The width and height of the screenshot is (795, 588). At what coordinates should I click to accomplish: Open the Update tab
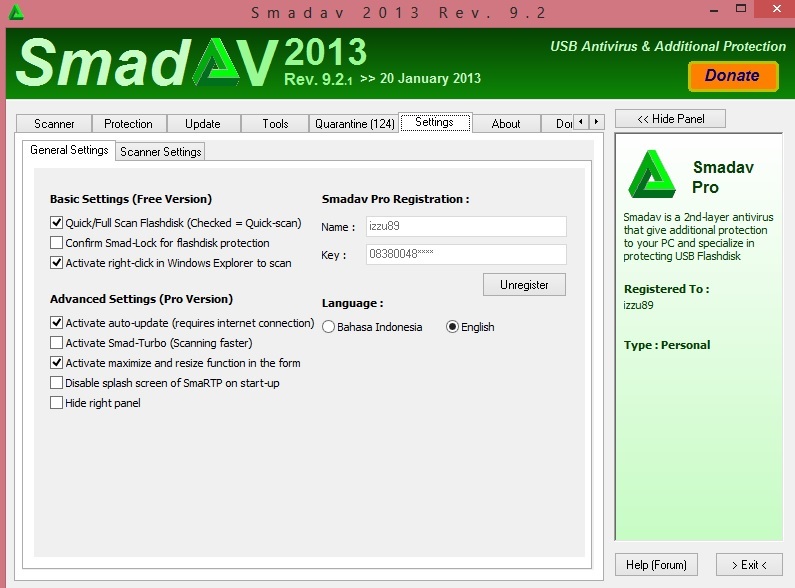(x=203, y=124)
